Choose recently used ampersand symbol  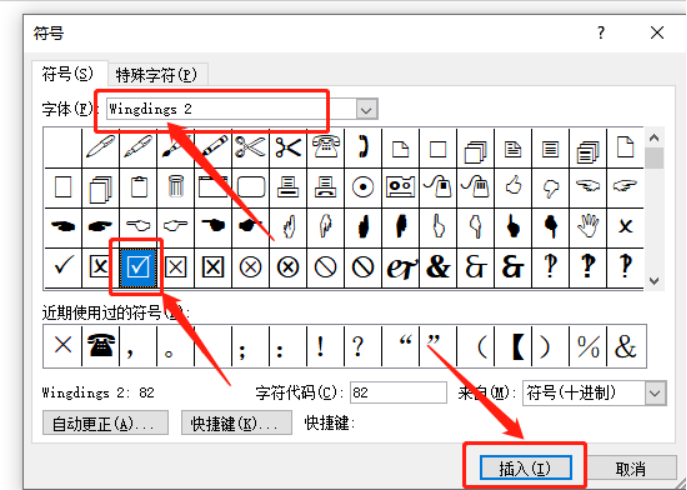point(626,346)
